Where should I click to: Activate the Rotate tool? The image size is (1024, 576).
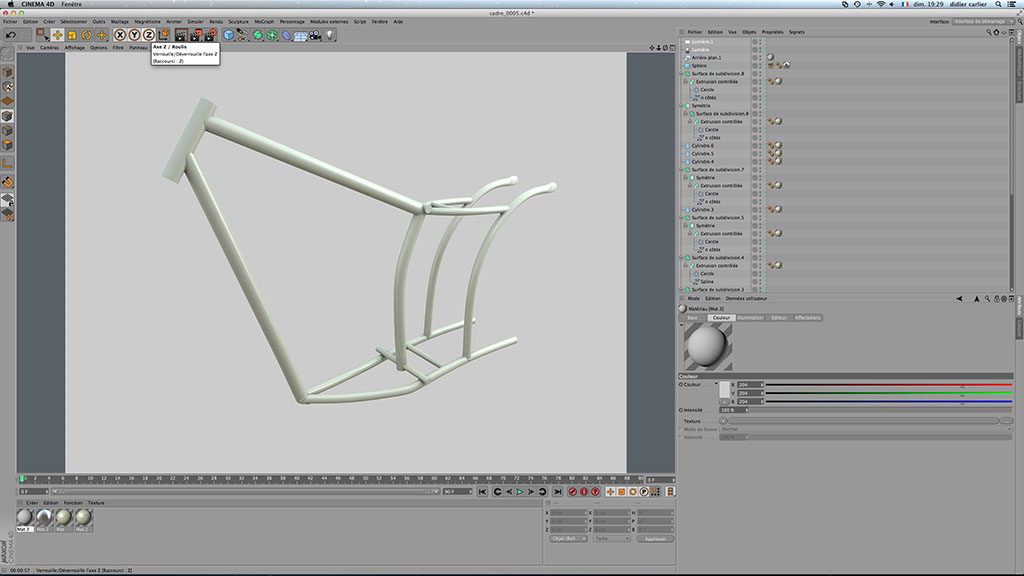click(87, 35)
